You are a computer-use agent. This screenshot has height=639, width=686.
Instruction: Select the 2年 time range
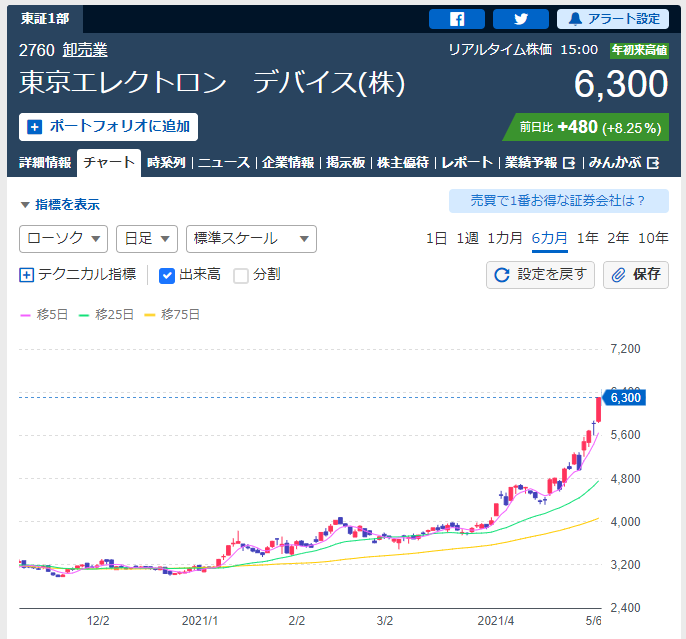tap(618, 238)
